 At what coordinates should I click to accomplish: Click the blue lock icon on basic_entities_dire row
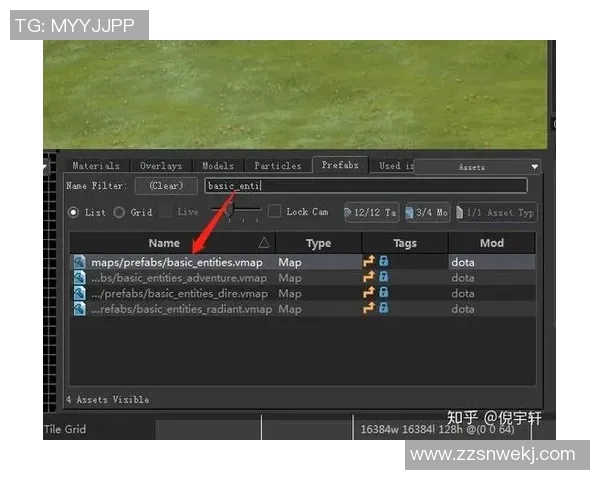383,294
